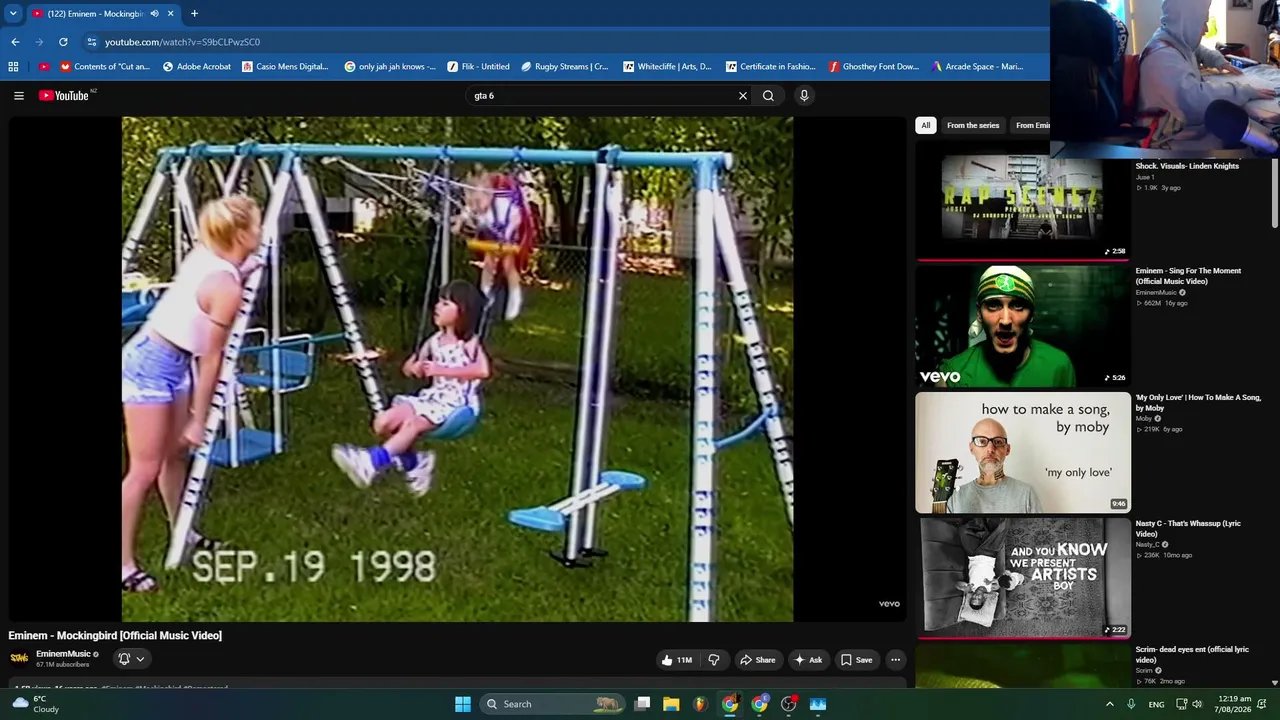This screenshot has height=720, width=1280.
Task: Go back with the browser back arrow
Action: pyautogui.click(x=15, y=42)
